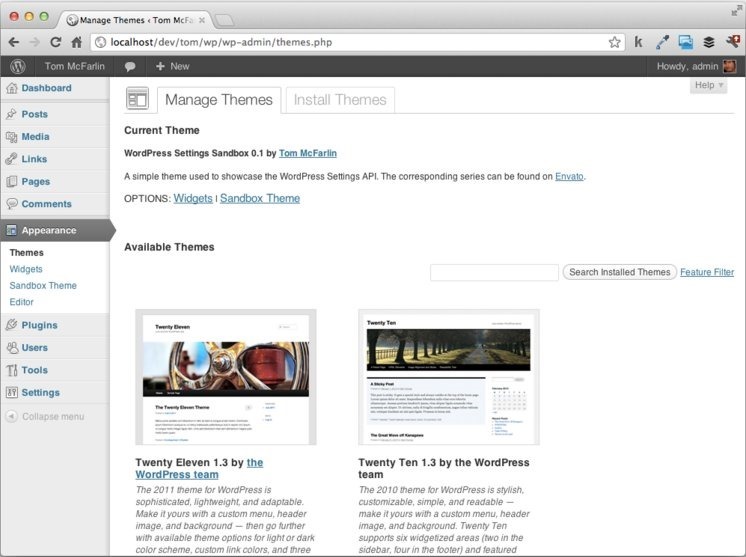Image resolution: width=746 pixels, height=557 pixels.
Task: Open the theme Editor submenu item
Action: [21, 302]
